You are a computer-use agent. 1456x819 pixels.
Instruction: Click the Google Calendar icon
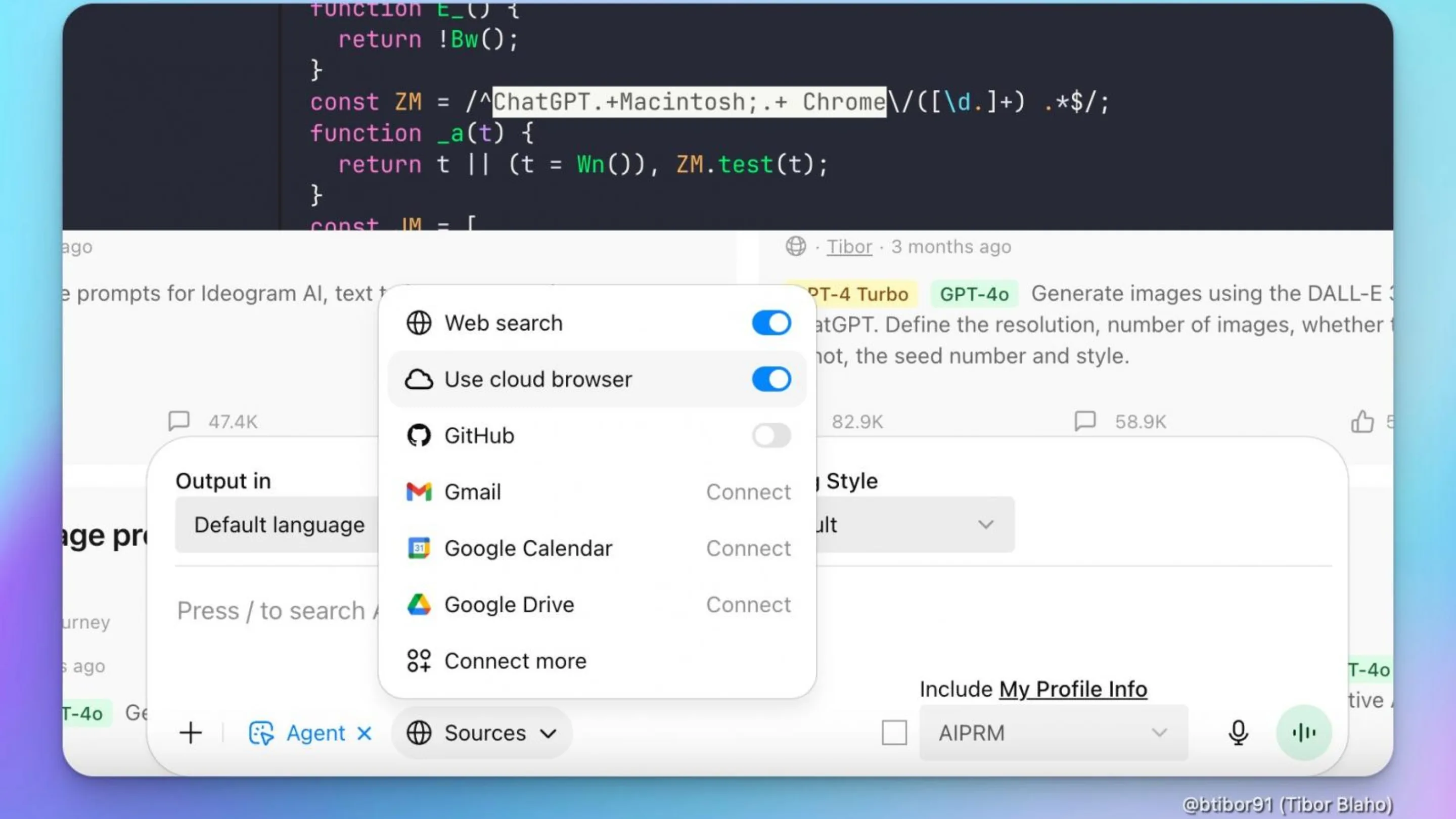click(x=419, y=548)
